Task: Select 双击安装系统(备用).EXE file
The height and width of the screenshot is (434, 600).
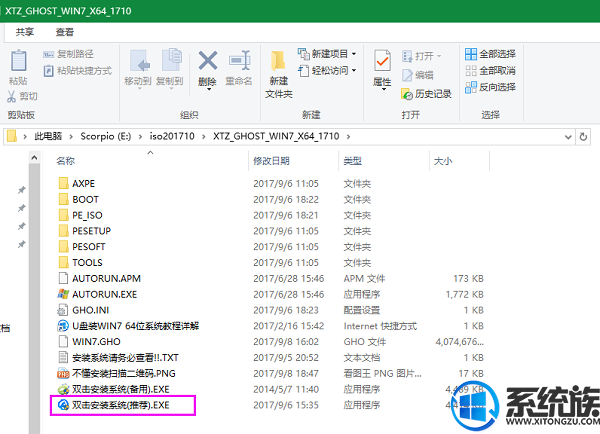Action: [114, 389]
